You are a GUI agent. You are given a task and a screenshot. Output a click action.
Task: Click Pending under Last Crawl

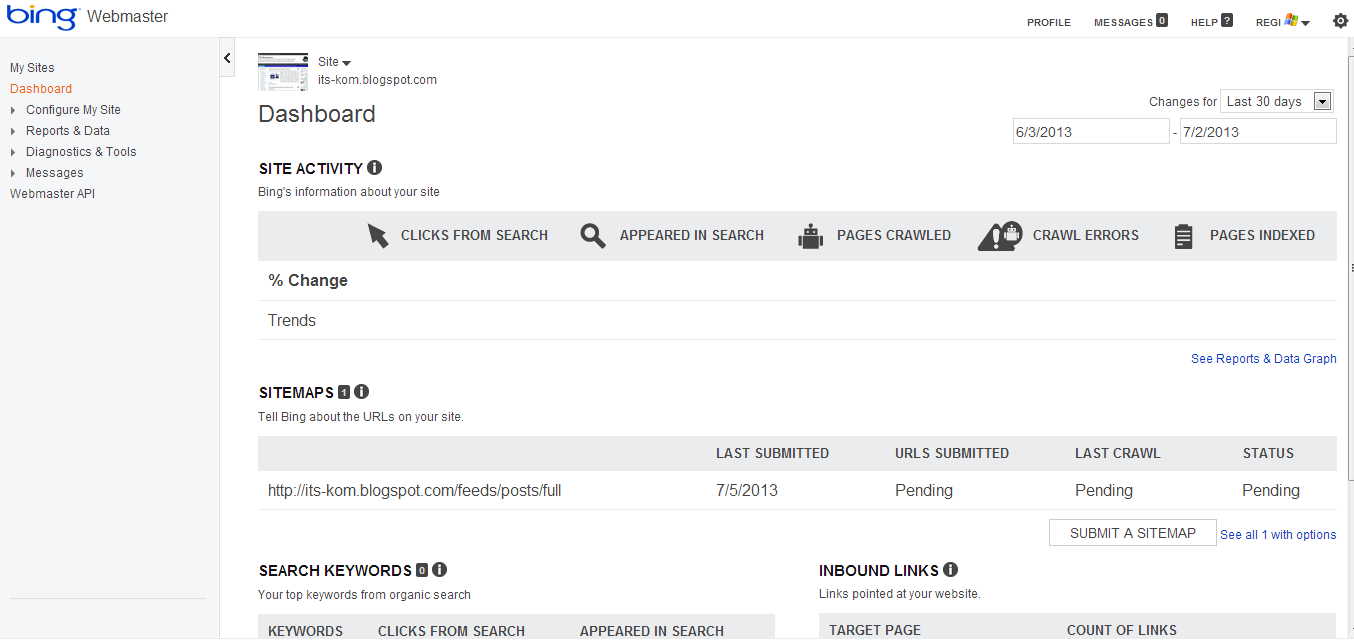pyautogui.click(x=1104, y=491)
